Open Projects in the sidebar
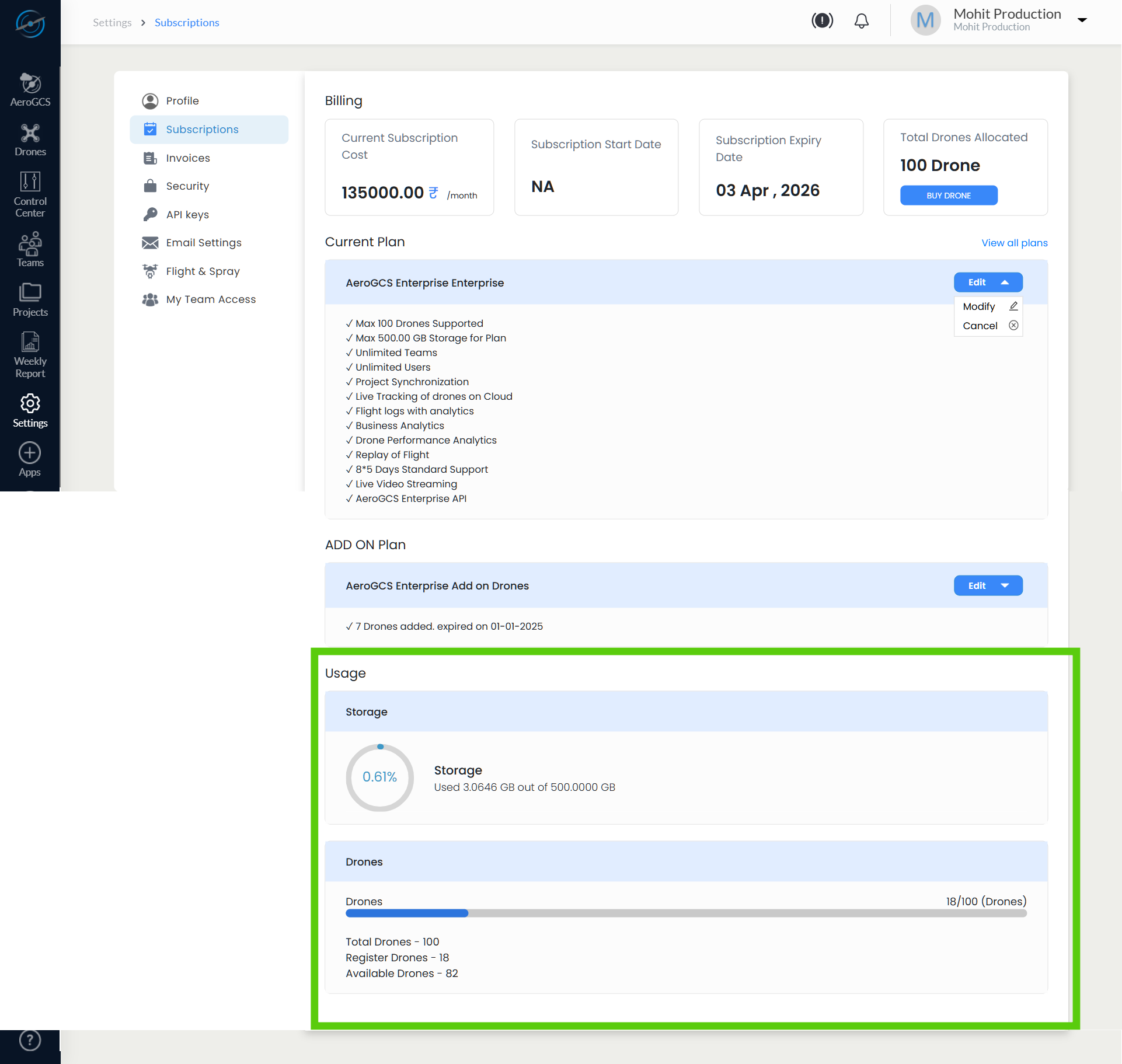The width and height of the screenshot is (1122, 1064). [30, 300]
